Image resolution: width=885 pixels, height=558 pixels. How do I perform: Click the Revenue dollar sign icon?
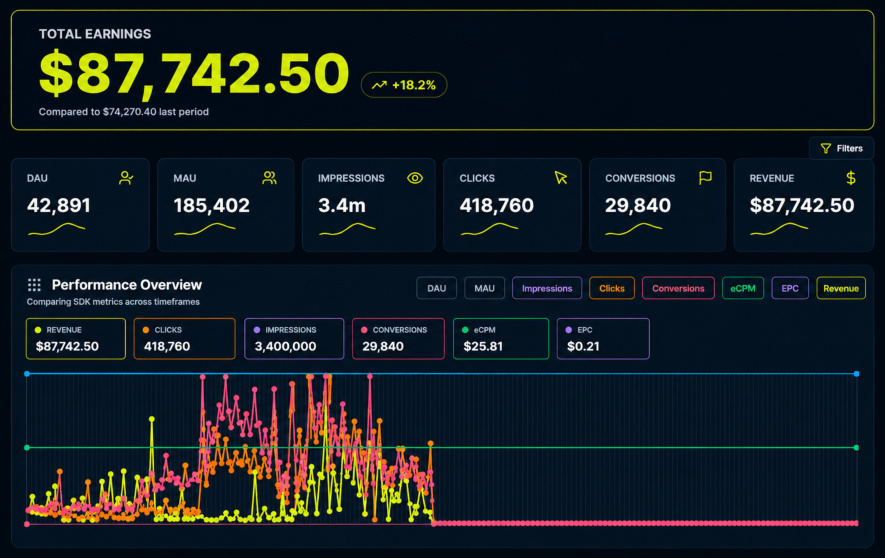851,178
